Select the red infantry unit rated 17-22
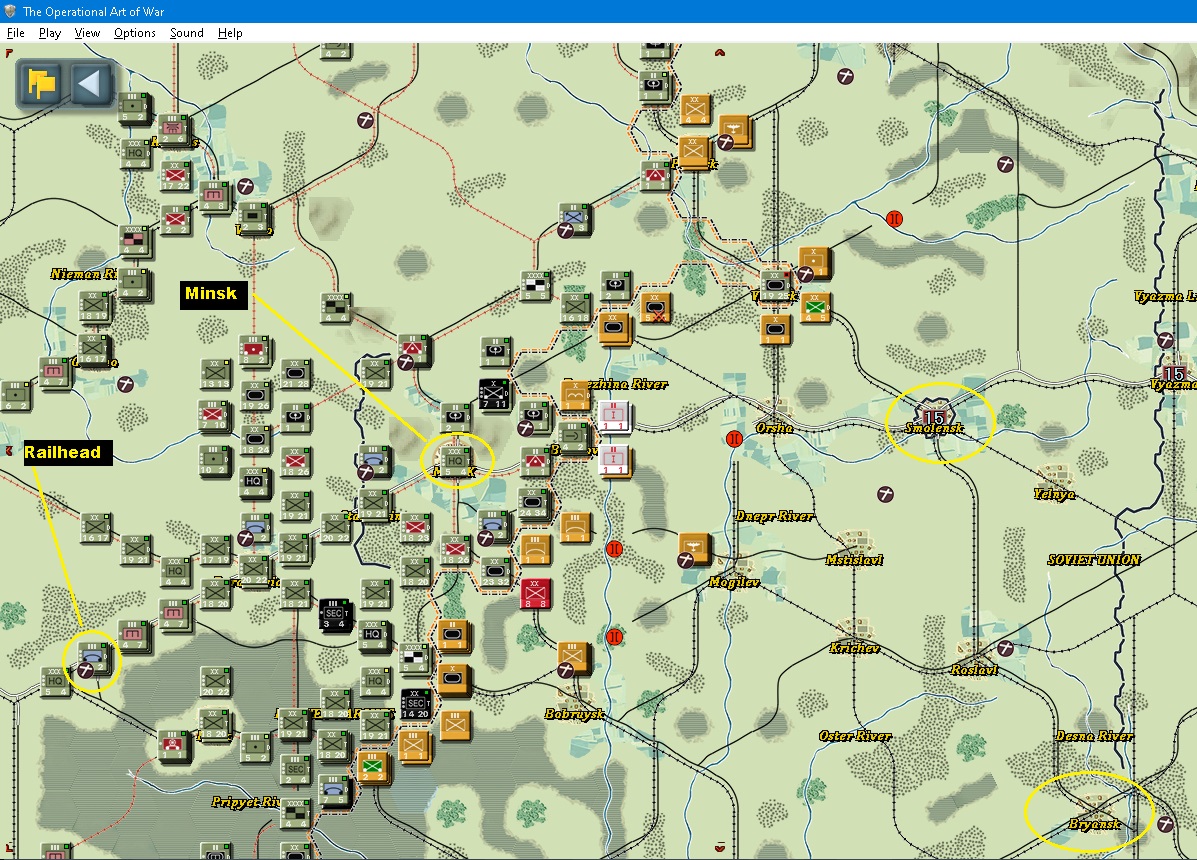1197x860 pixels. [x=174, y=176]
